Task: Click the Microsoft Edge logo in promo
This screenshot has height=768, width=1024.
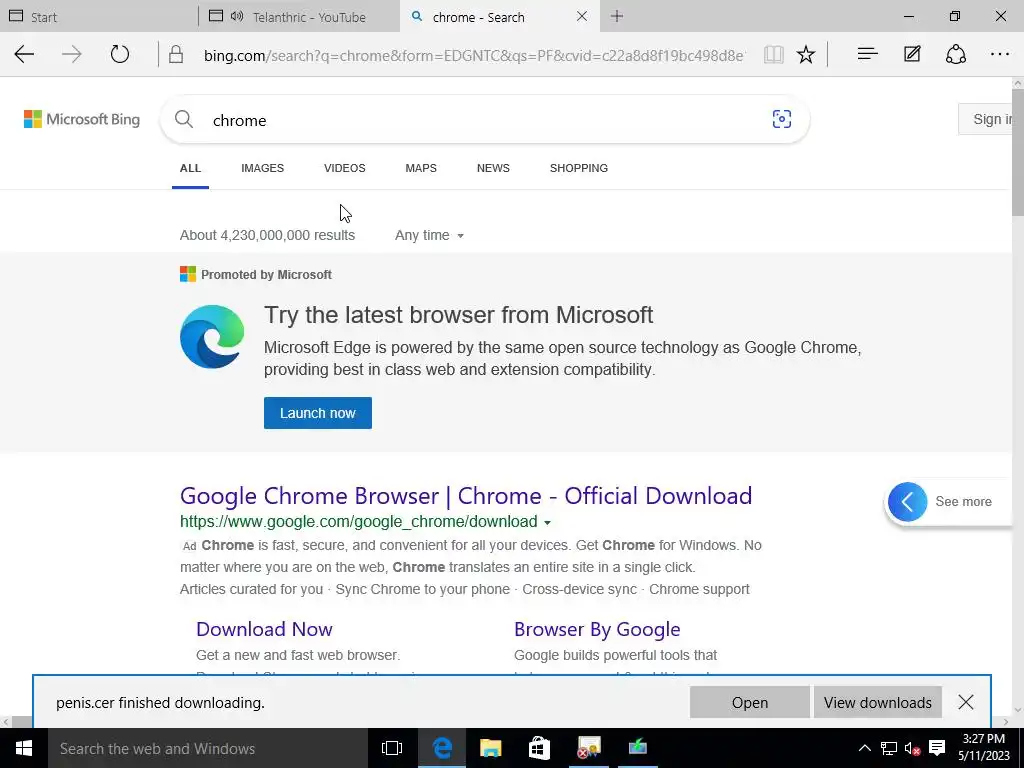Action: [x=212, y=336]
